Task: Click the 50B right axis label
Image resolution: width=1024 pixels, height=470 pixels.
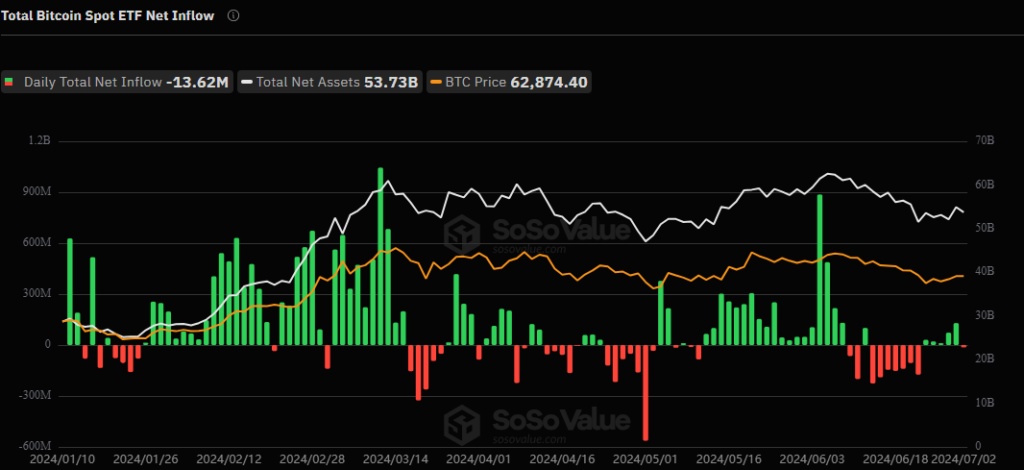Action: [985, 228]
